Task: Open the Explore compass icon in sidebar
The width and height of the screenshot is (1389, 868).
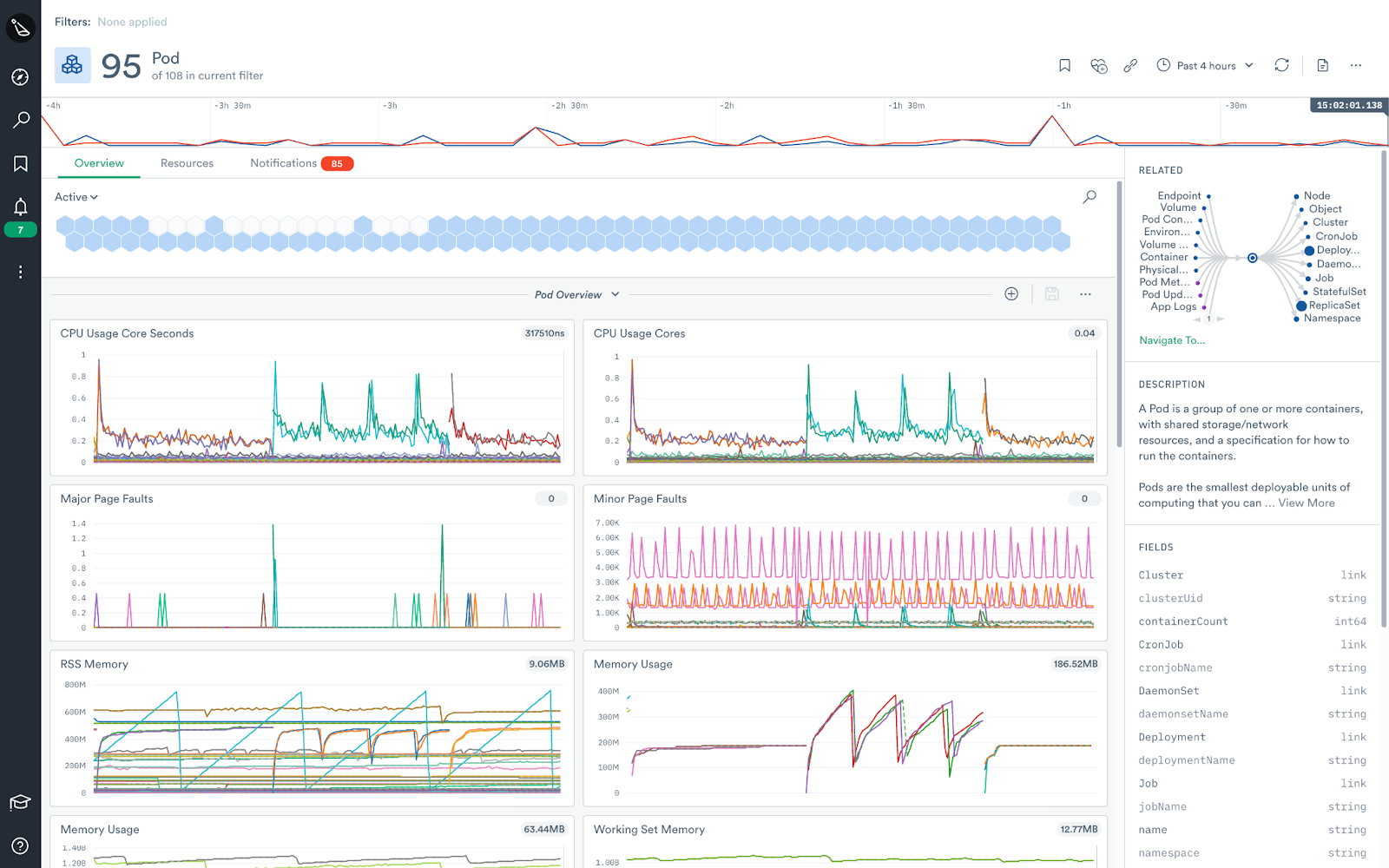Action: click(x=21, y=77)
